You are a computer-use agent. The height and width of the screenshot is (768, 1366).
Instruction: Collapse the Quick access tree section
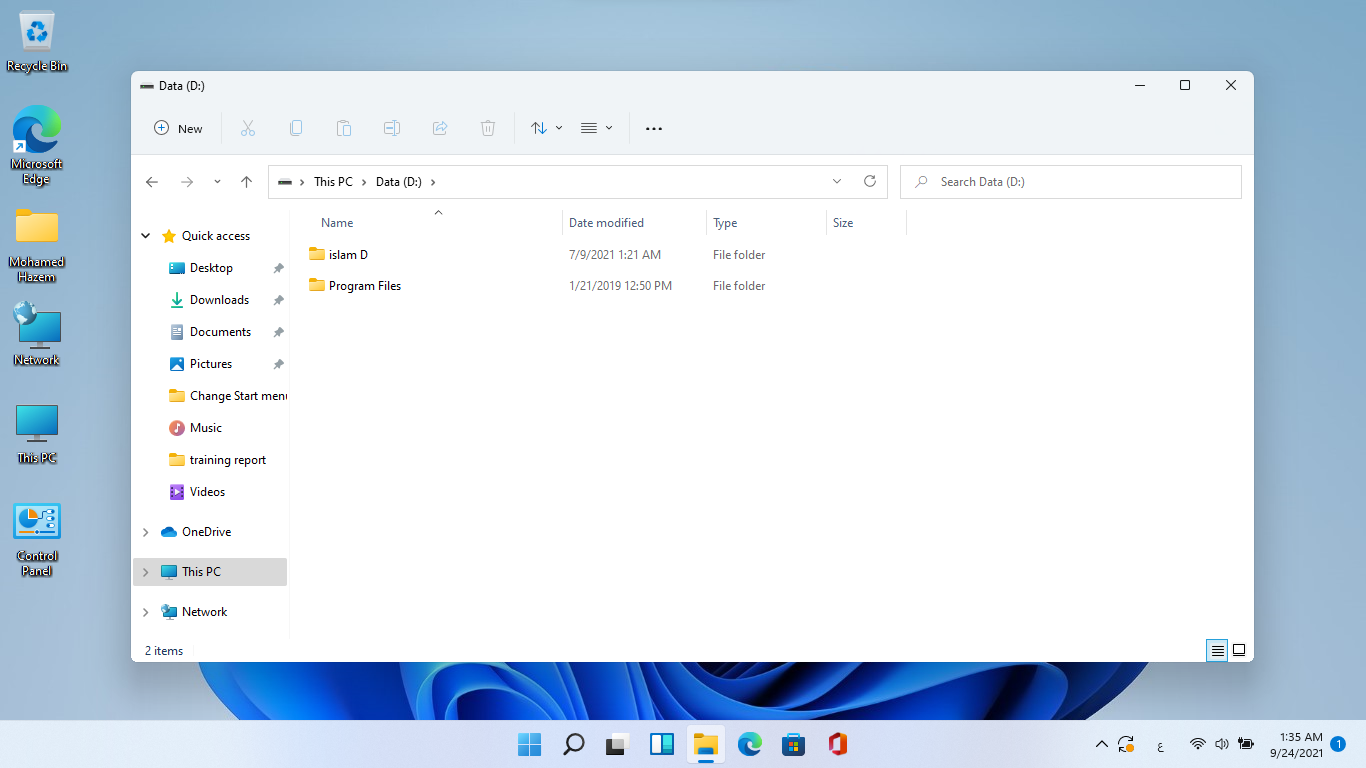[146, 236]
